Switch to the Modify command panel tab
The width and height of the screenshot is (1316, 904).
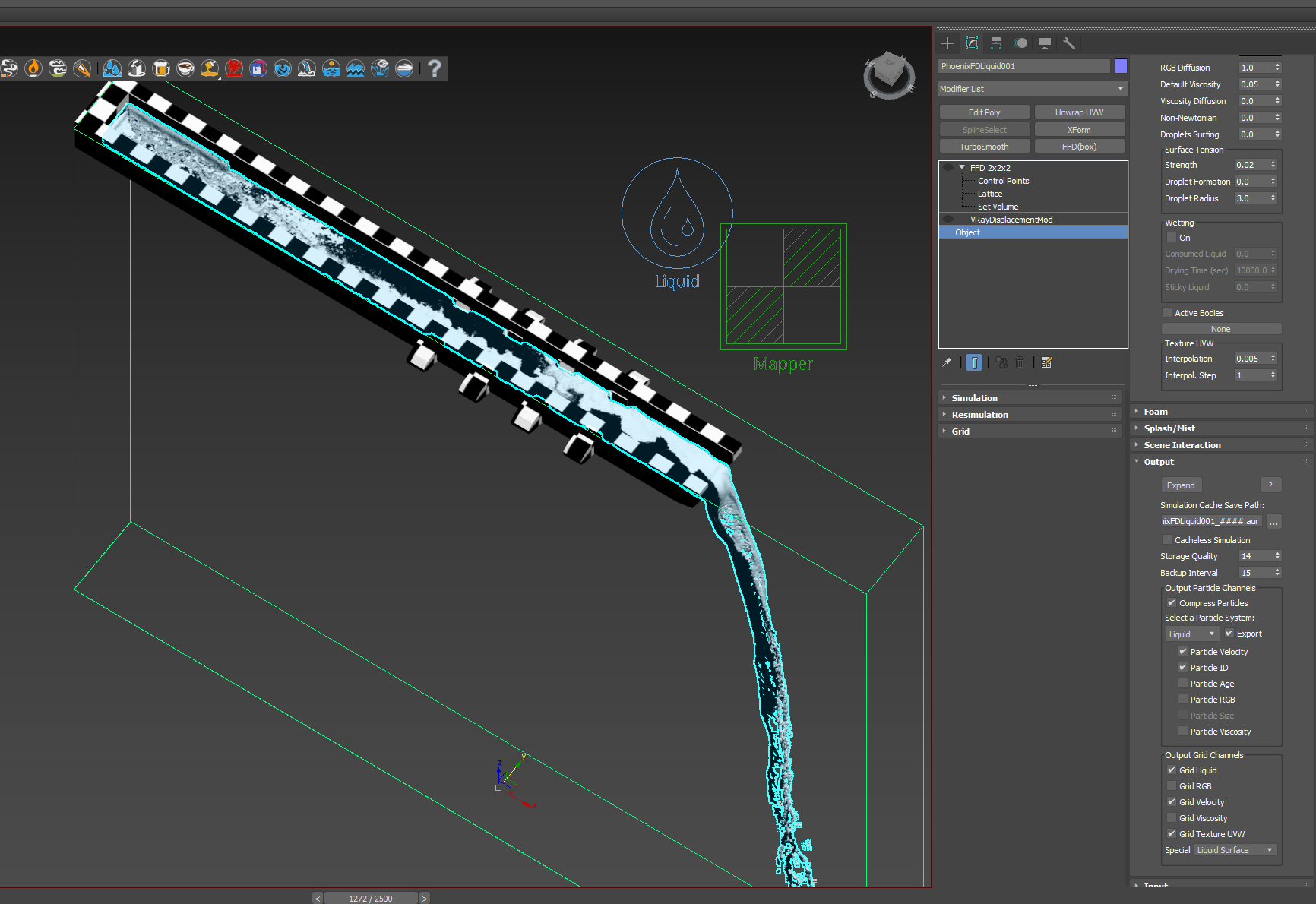tap(972, 43)
